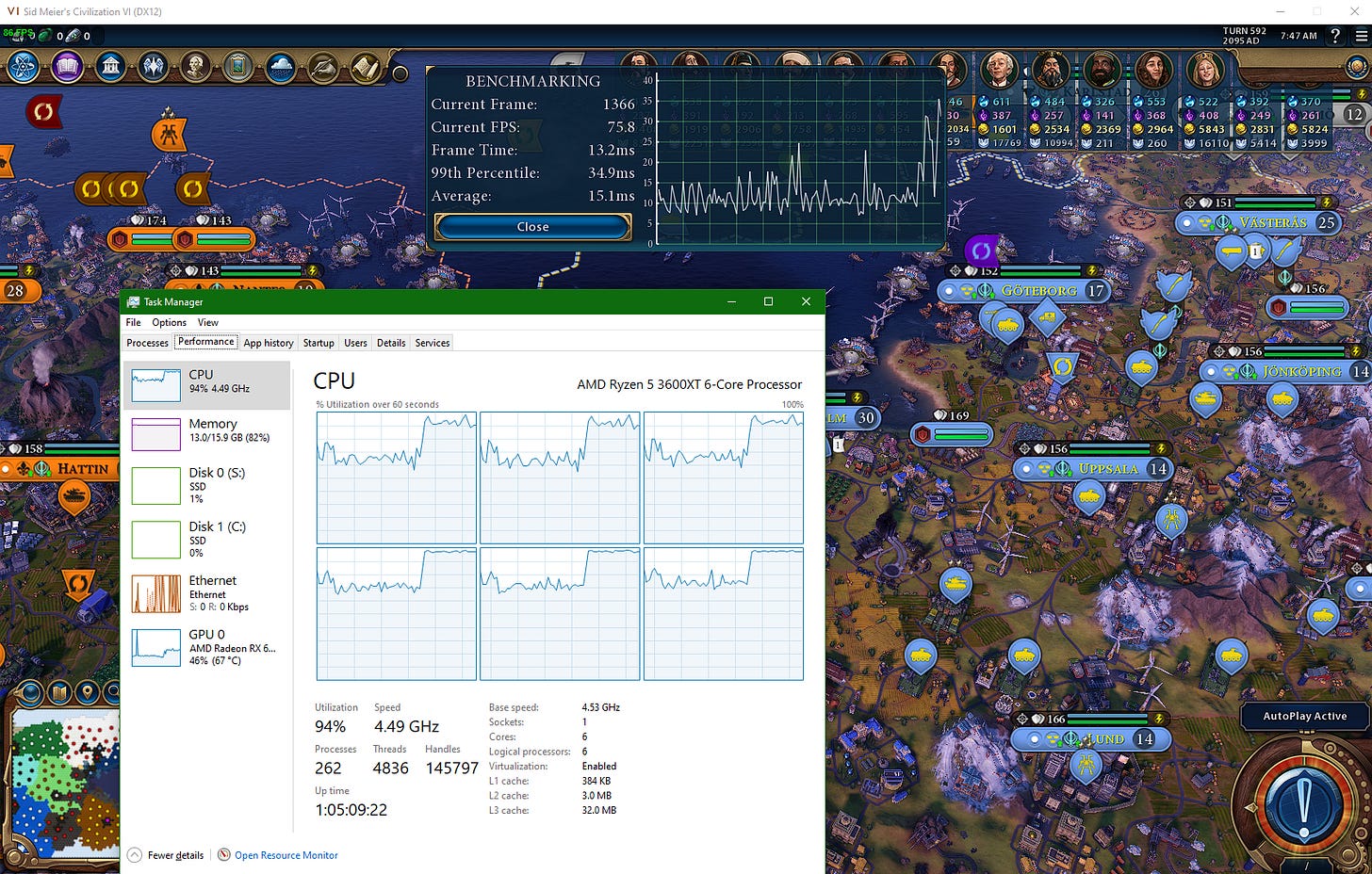The height and width of the screenshot is (874, 1372).
Task: Click the TURN 592 indicator
Action: 1244,31
